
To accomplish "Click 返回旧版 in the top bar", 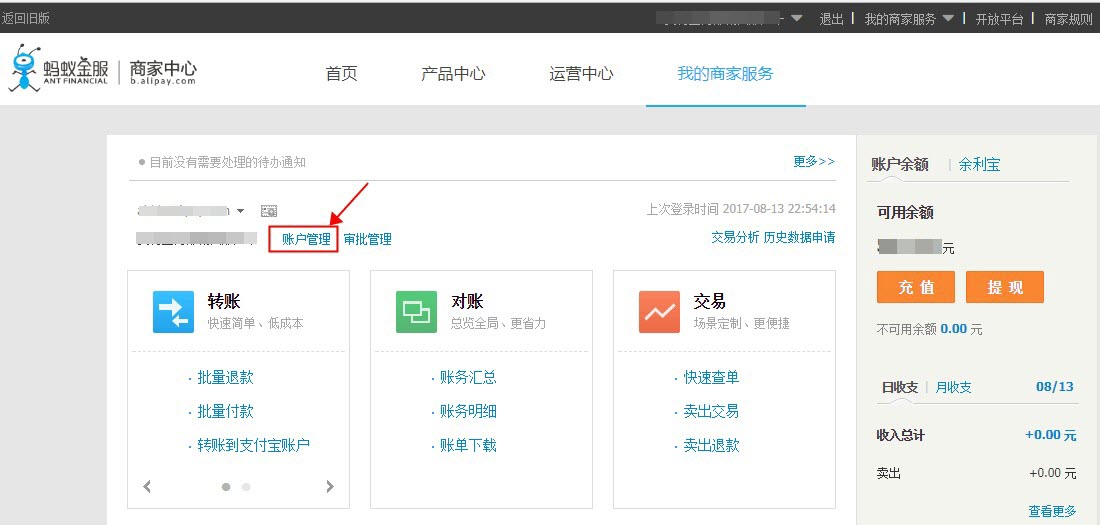I will click(25, 18).
